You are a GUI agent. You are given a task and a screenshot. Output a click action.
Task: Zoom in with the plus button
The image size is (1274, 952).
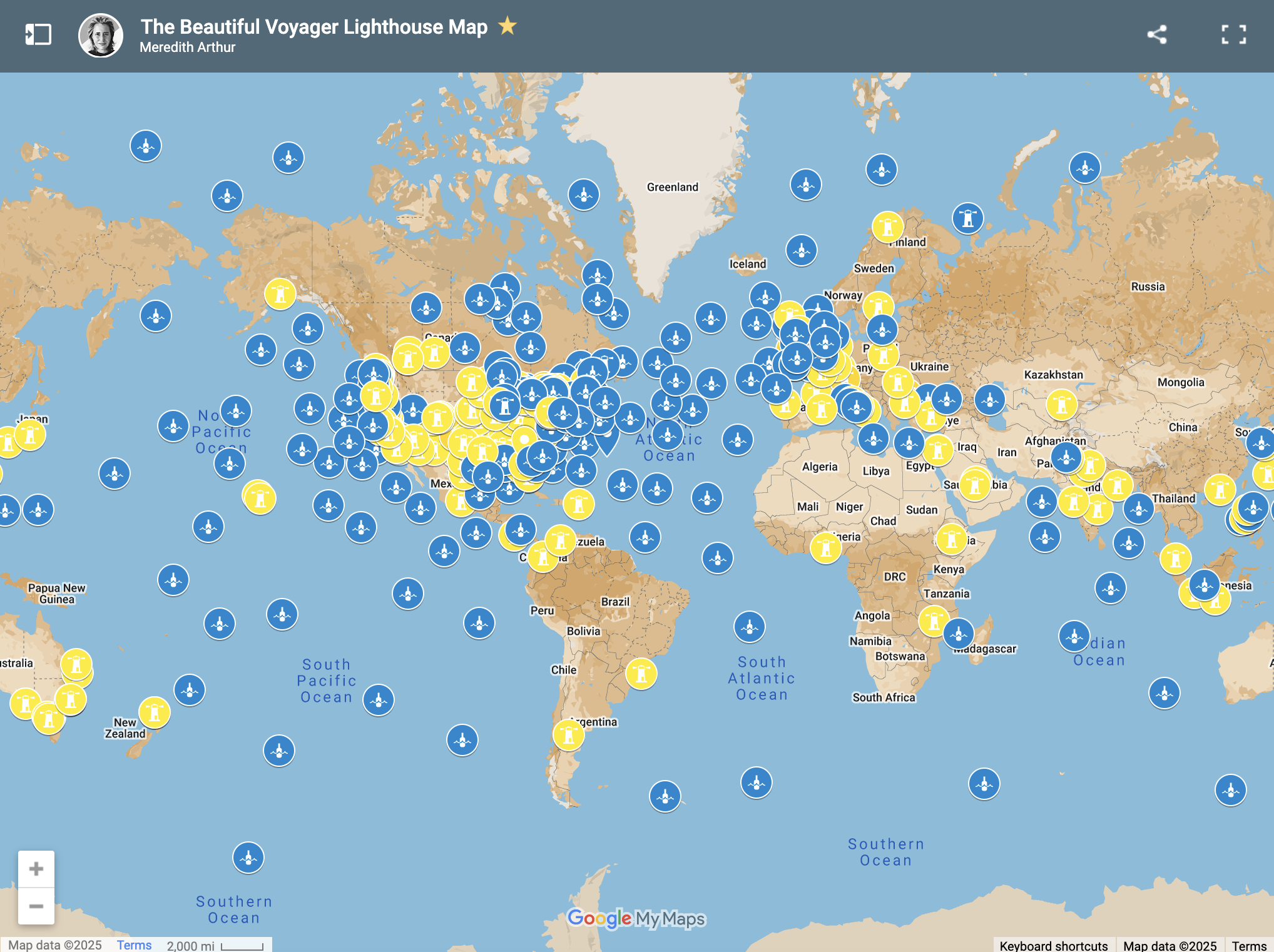tap(36, 869)
